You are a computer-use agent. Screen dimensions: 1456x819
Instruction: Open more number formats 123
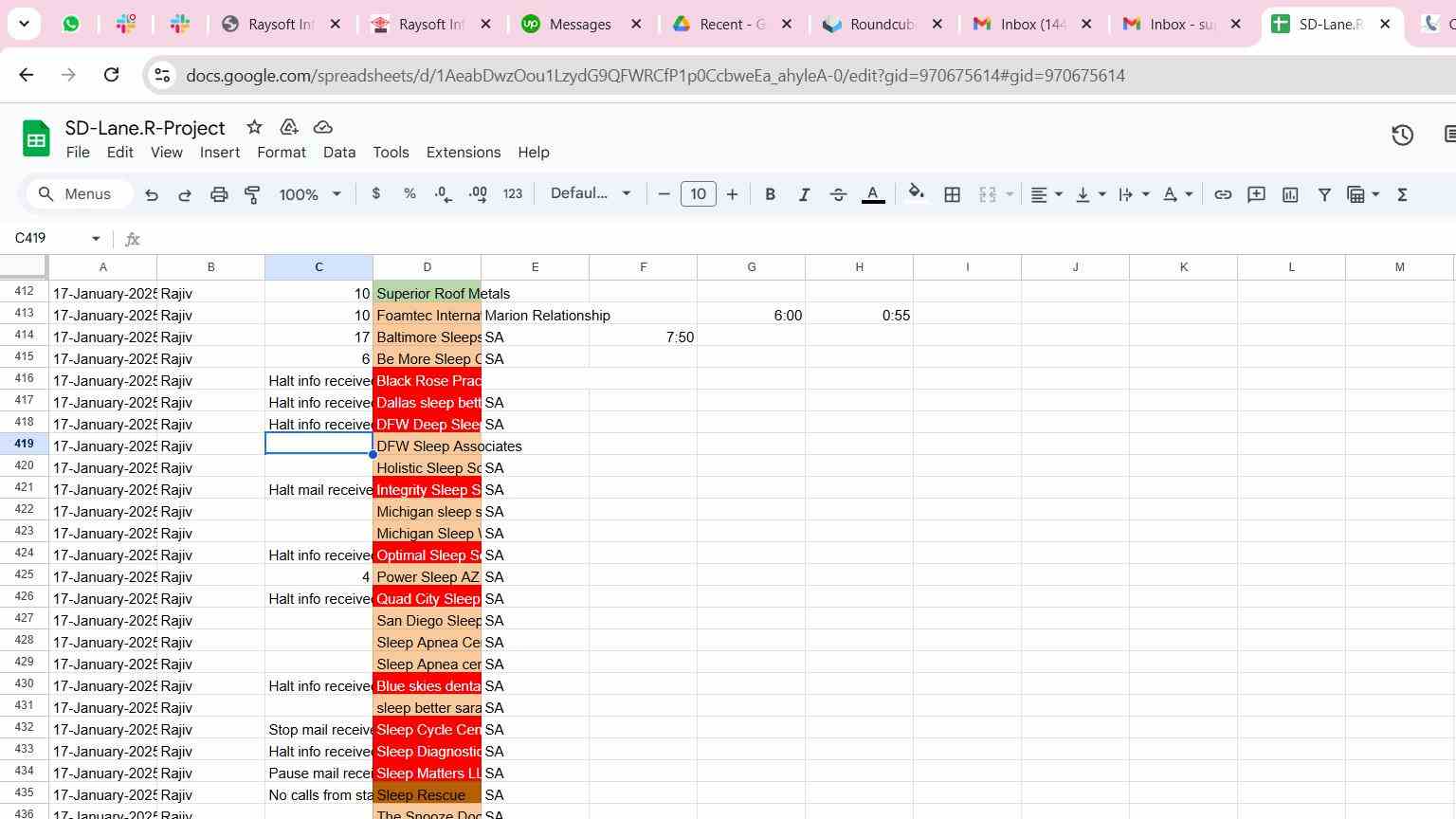pos(513,193)
